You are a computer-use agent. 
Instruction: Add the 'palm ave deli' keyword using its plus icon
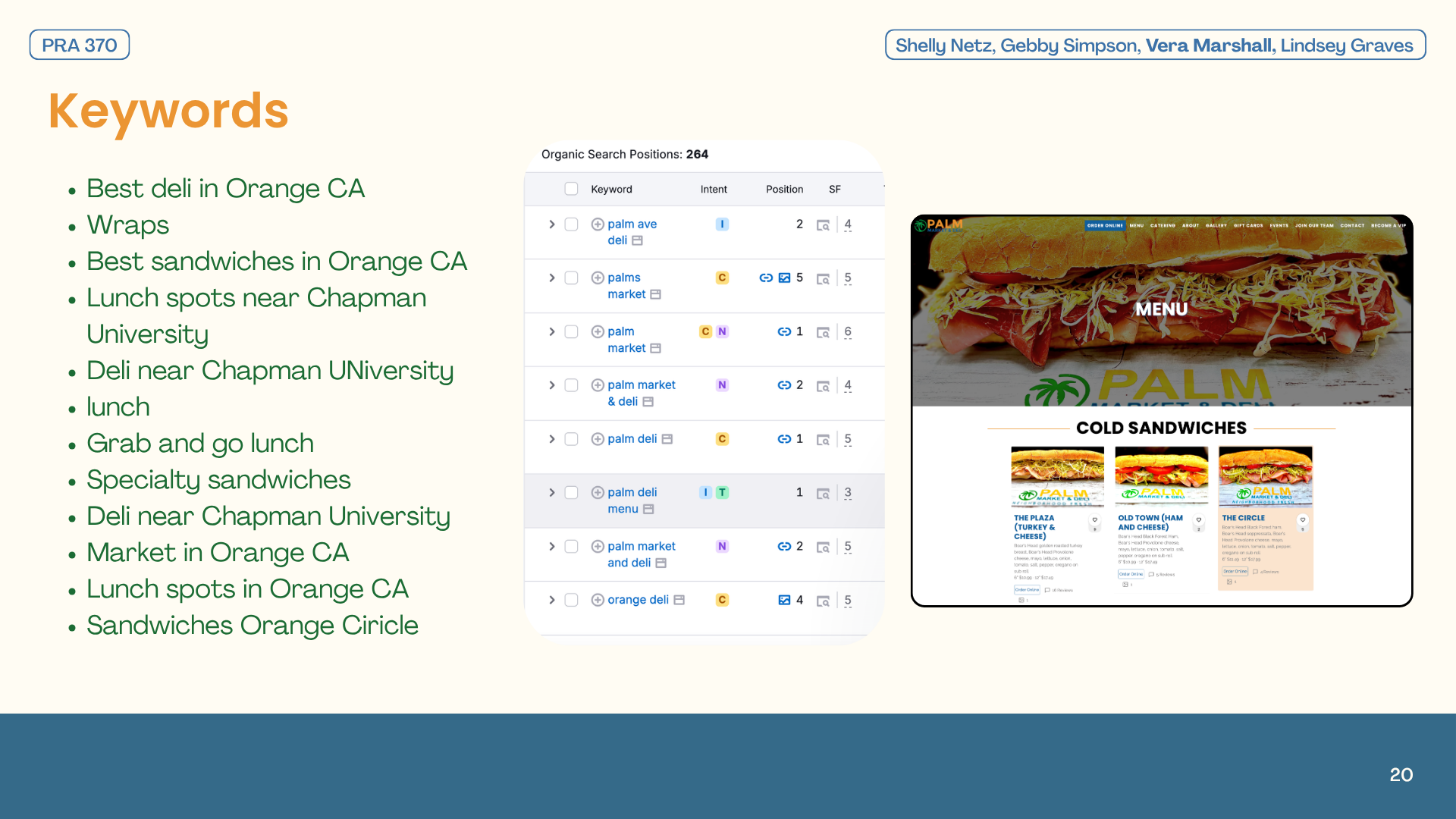[598, 224]
